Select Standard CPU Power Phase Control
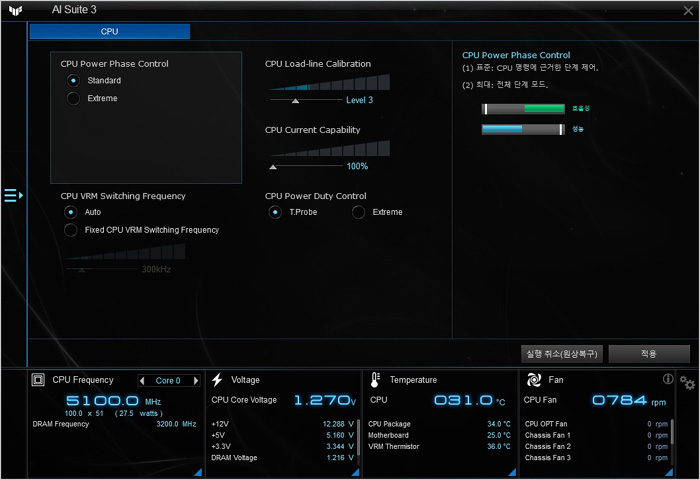The image size is (700, 480). [x=73, y=80]
